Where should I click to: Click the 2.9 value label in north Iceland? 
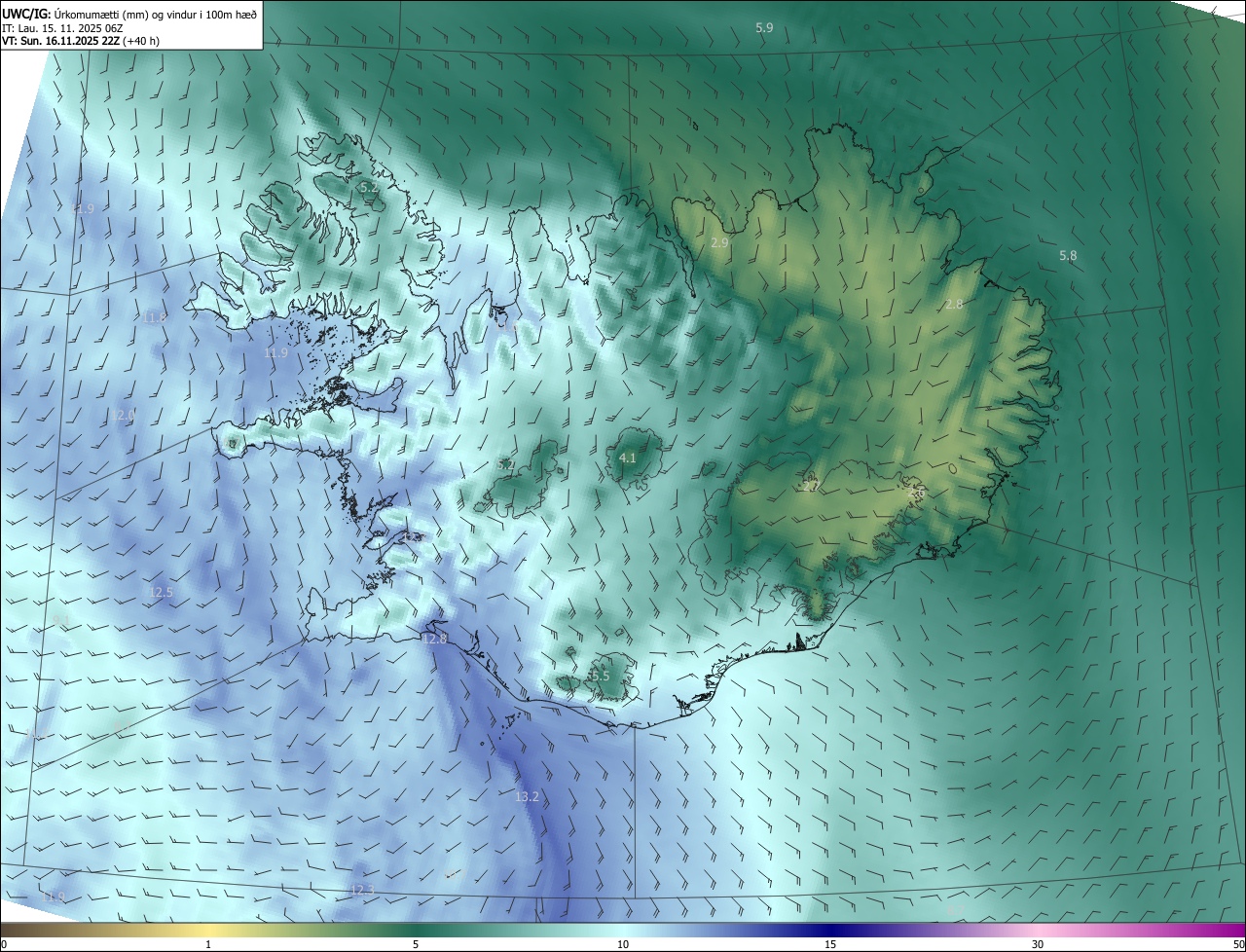pyautogui.click(x=719, y=243)
